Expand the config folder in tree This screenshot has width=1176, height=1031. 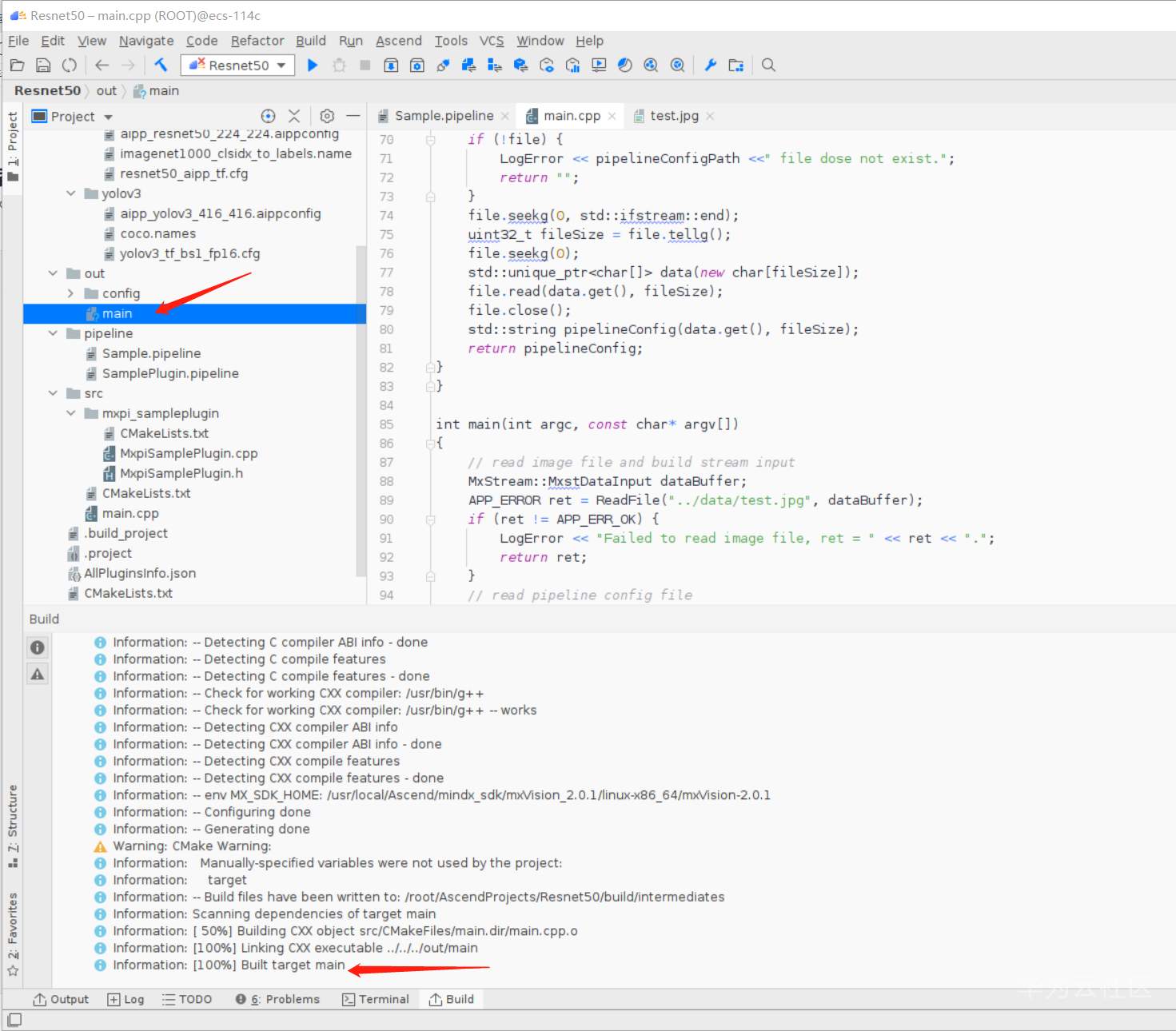(x=70, y=293)
